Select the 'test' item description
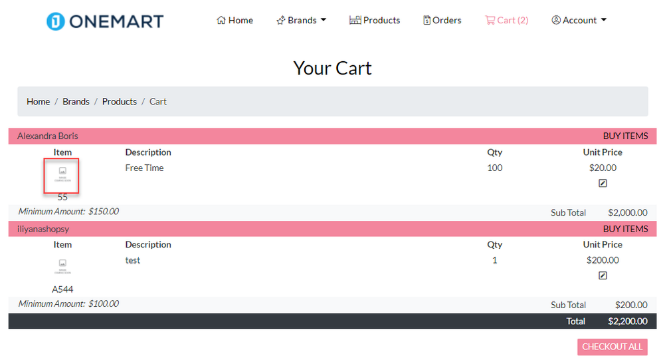This screenshot has height=364, width=669. pyautogui.click(x=132, y=260)
